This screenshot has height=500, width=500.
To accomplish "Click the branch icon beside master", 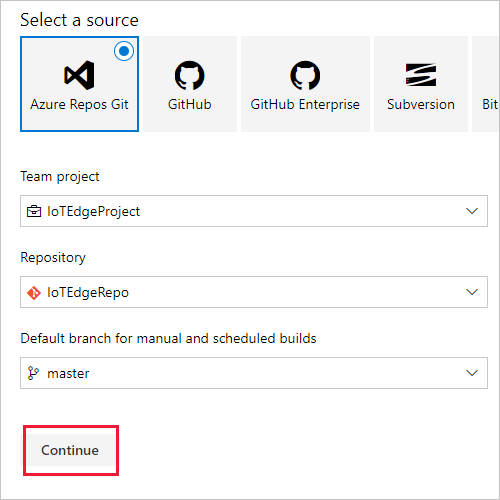I will click(33, 373).
